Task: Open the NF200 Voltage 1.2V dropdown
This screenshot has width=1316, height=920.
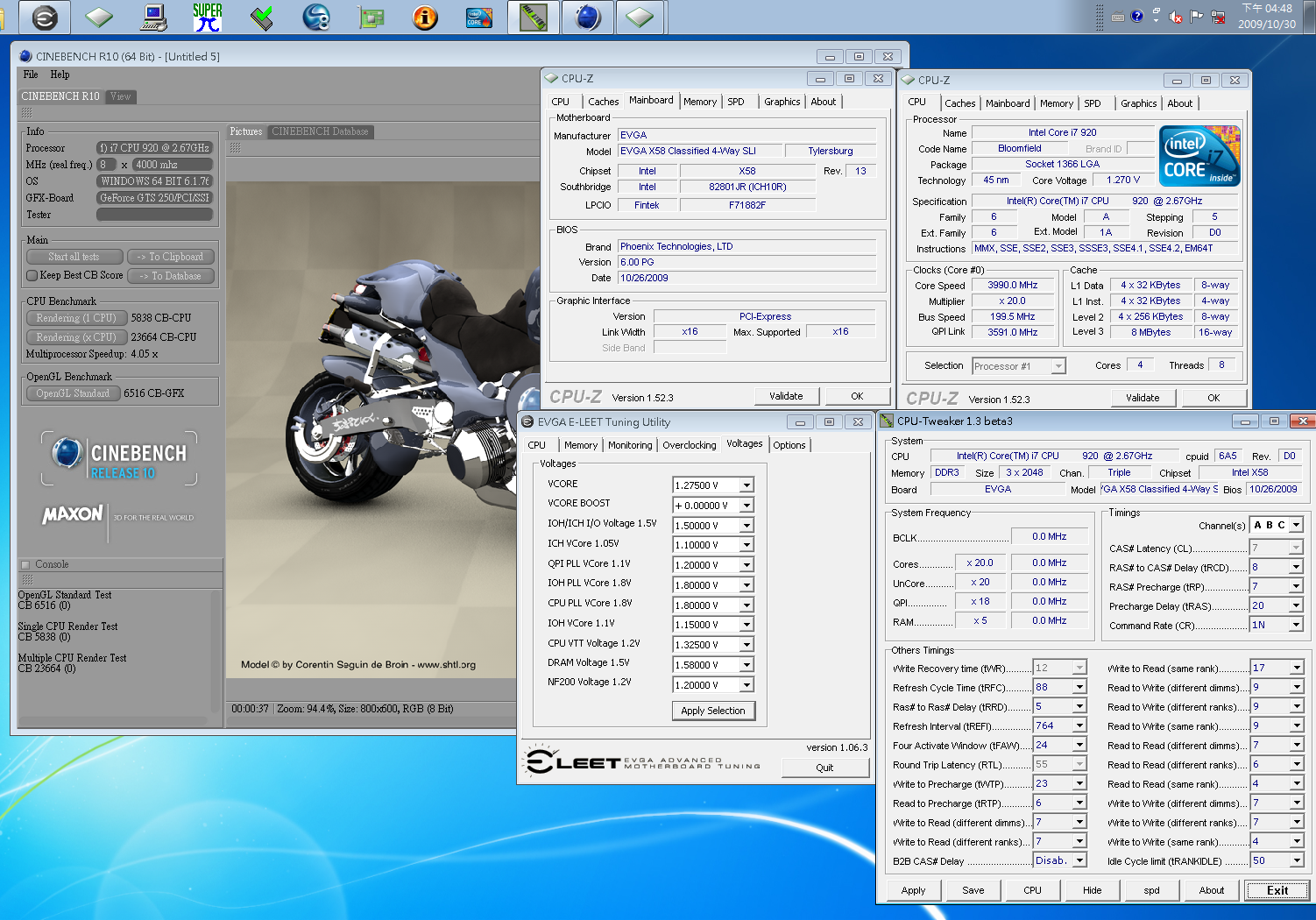Action: click(746, 685)
